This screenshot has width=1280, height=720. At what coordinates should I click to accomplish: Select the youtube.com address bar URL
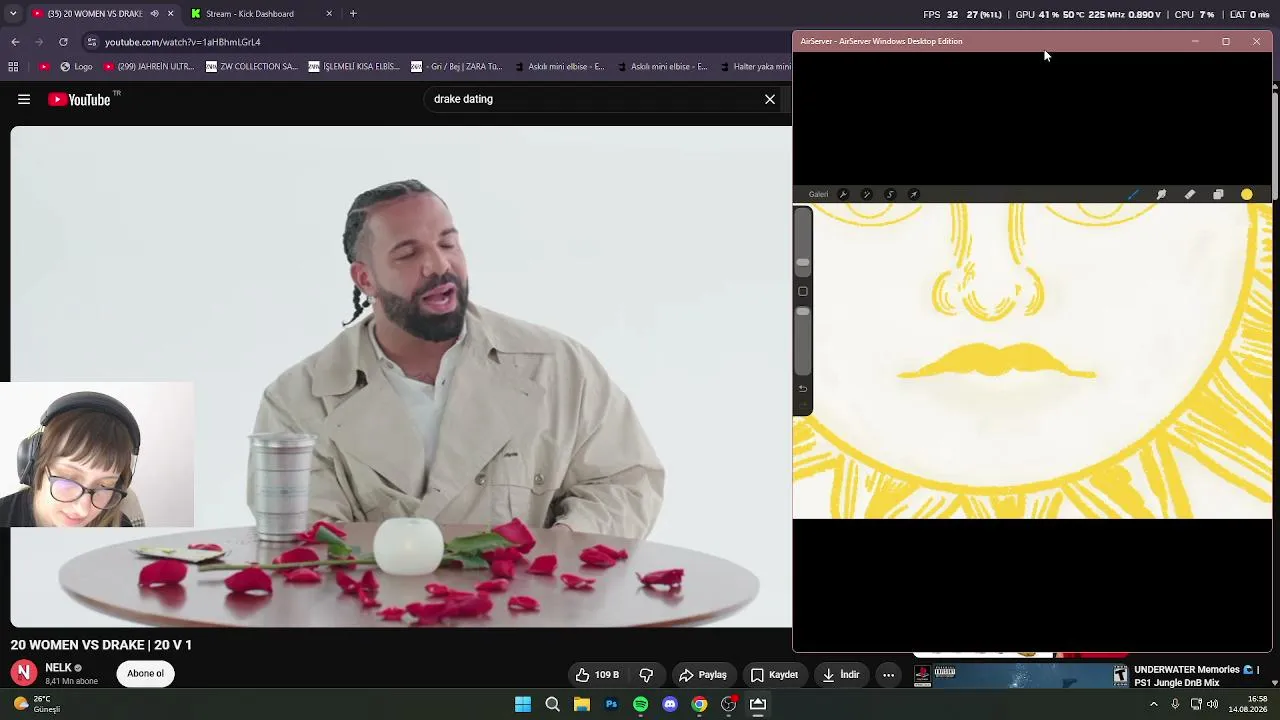[183, 42]
